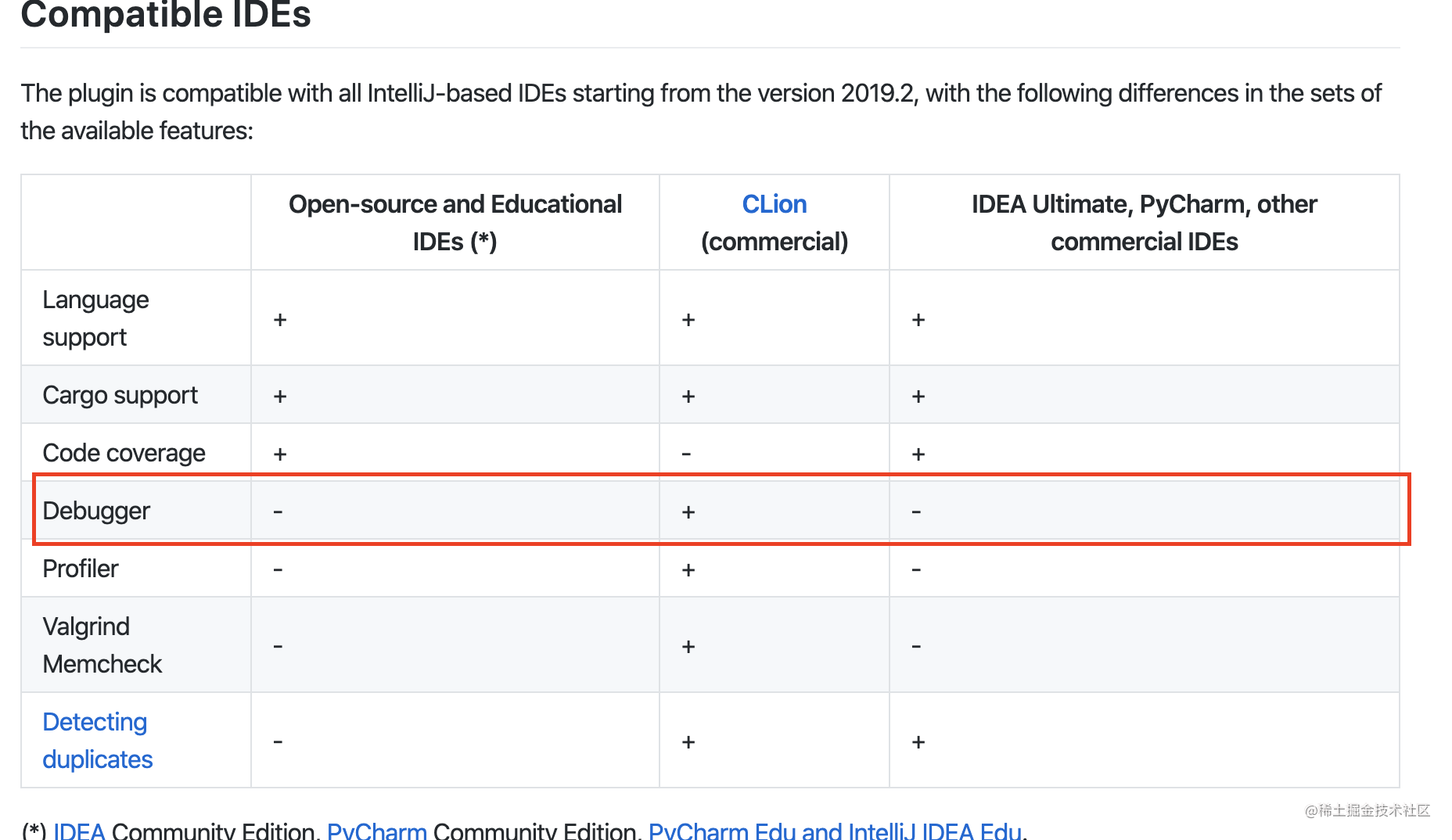Select Cargo support plus for IDEA Ultimate
The width and height of the screenshot is (1452, 840).
pos(918,397)
